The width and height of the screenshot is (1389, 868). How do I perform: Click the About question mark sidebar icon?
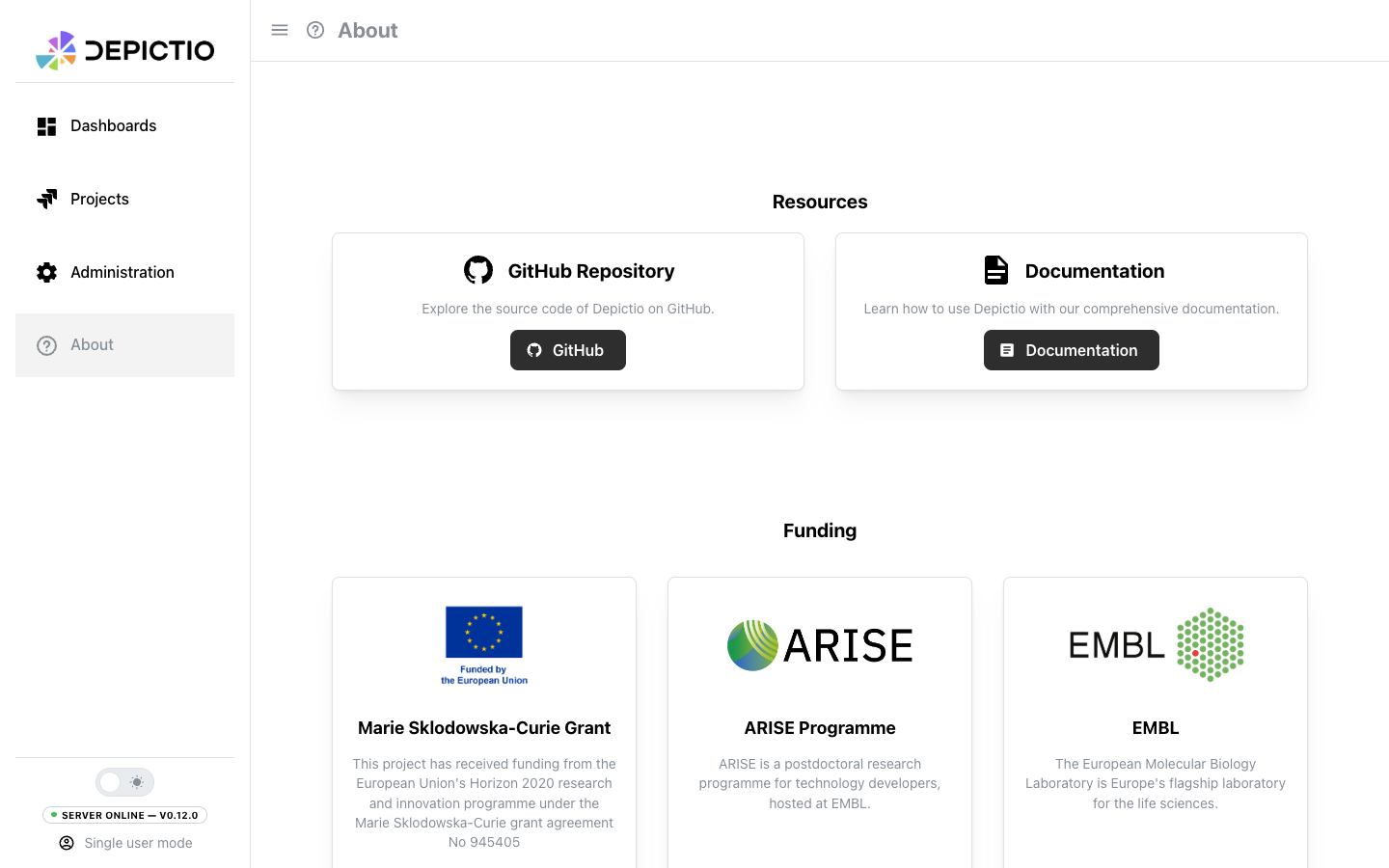click(x=46, y=345)
